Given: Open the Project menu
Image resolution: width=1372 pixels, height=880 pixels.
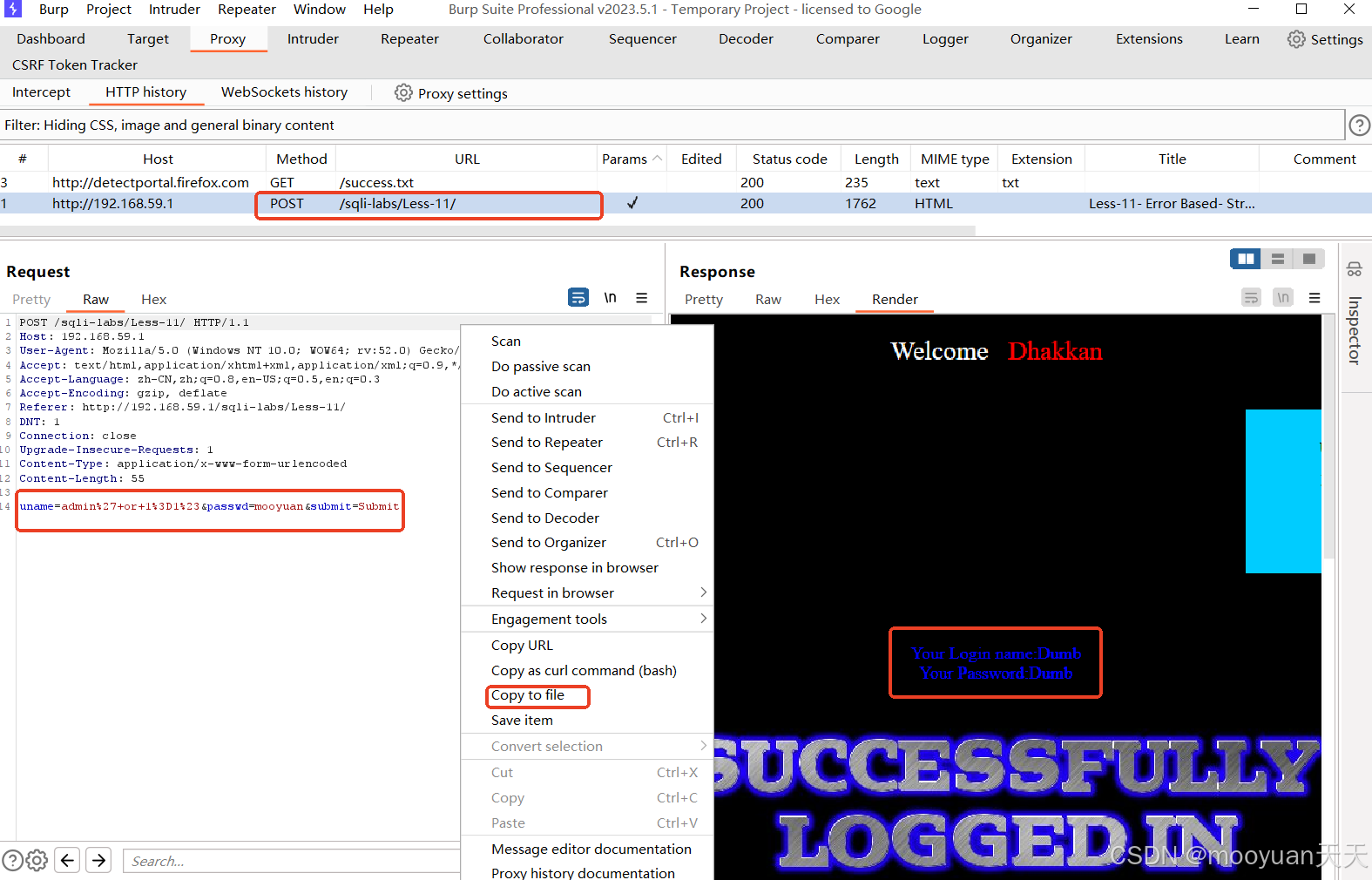Looking at the screenshot, I should pyautogui.click(x=109, y=10).
